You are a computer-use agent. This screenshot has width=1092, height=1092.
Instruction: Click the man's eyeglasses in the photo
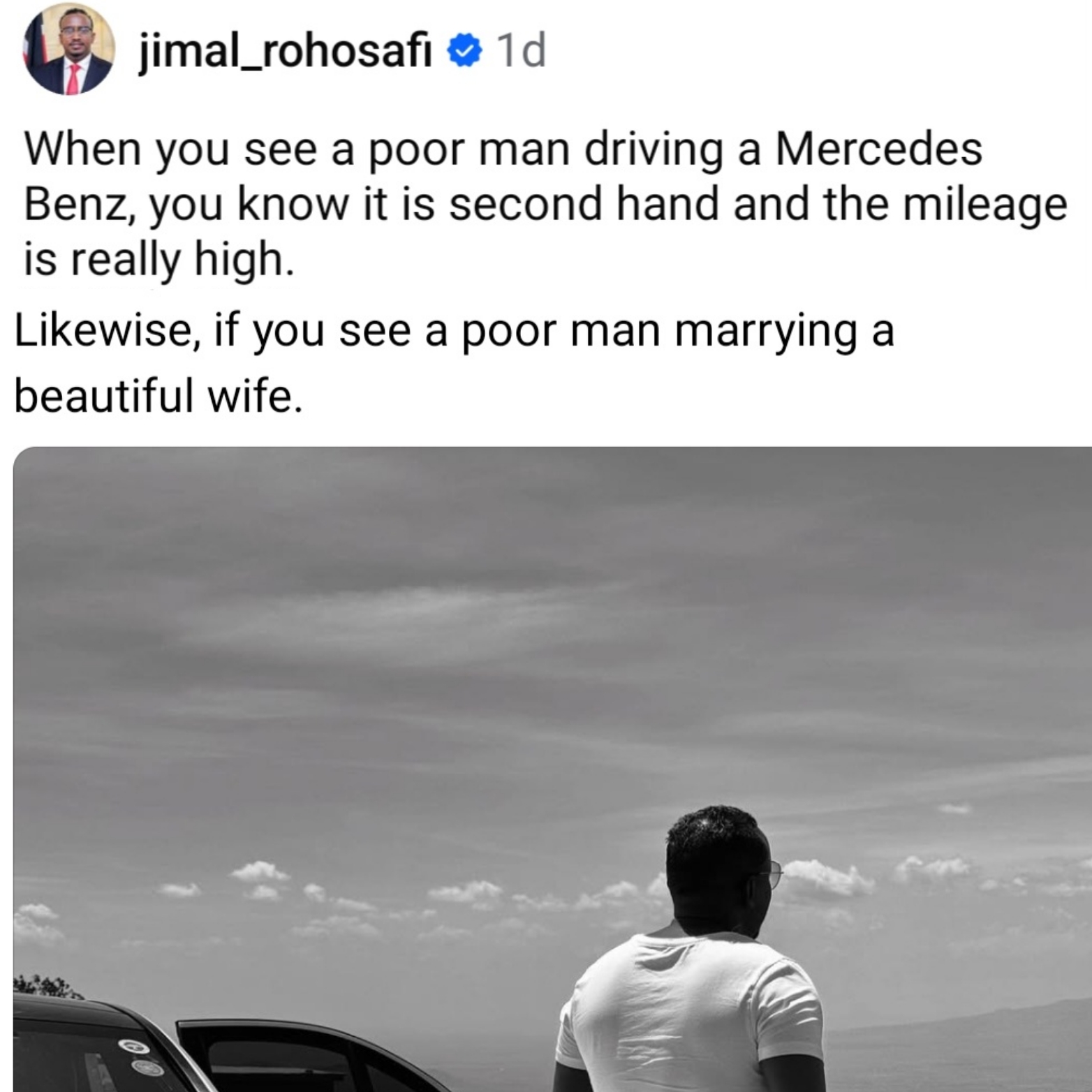pyautogui.click(x=774, y=872)
